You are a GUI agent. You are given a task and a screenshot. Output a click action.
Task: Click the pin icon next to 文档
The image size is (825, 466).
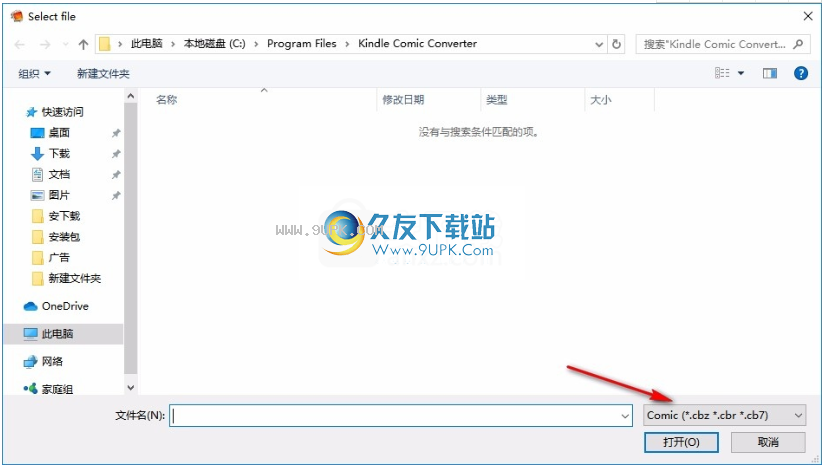point(116,175)
